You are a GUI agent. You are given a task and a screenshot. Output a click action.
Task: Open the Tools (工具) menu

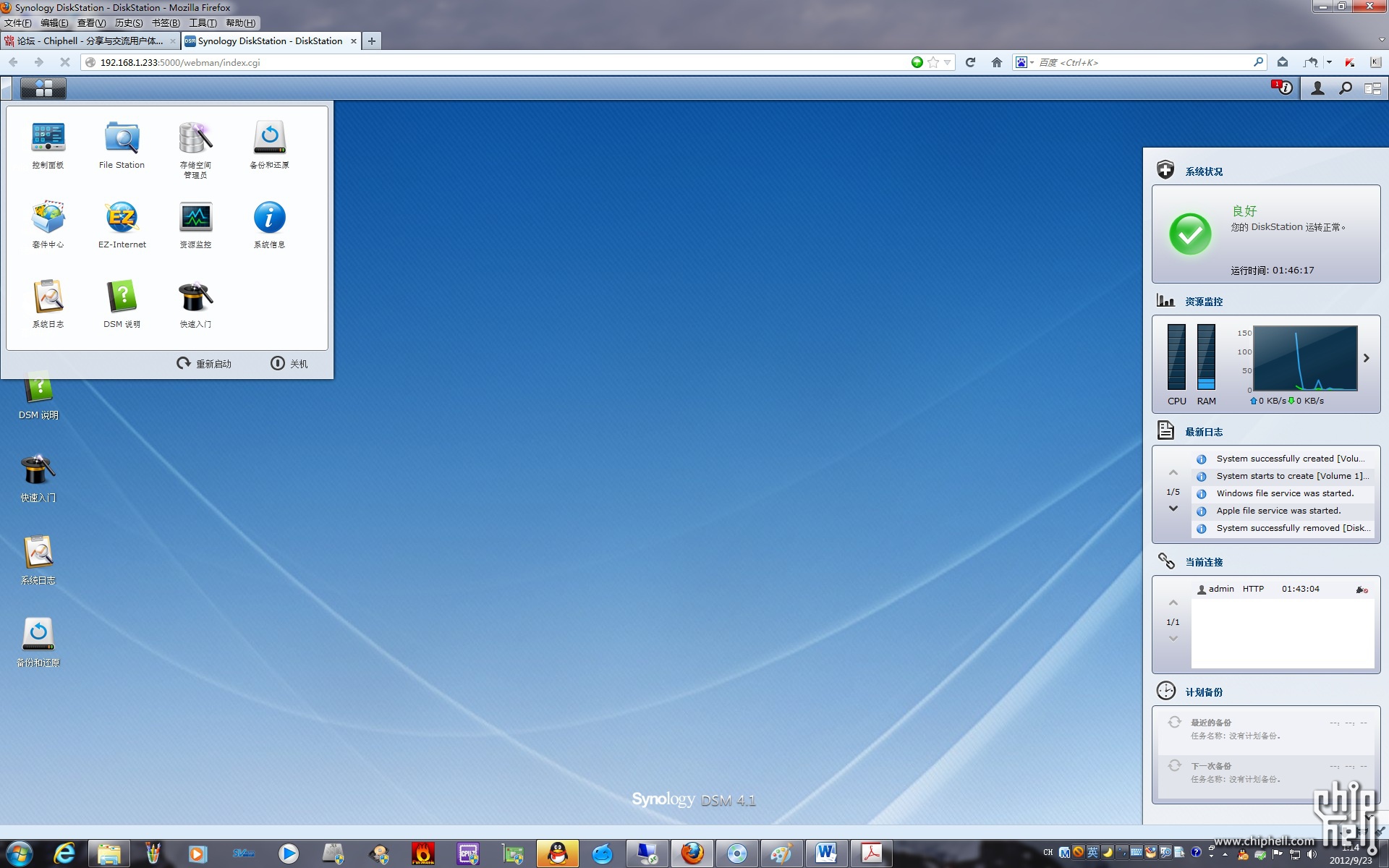tap(203, 23)
